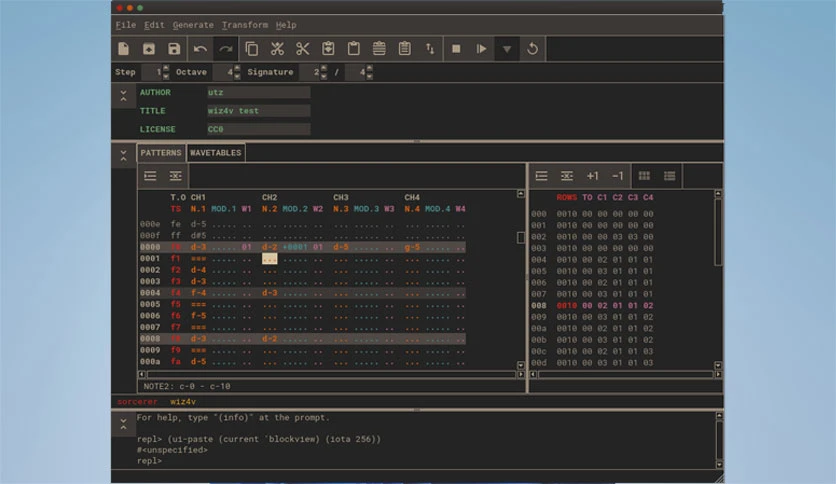This screenshot has width=836, height=484.
Task: Click the circular reload arrow icon
Action: (532, 49)
